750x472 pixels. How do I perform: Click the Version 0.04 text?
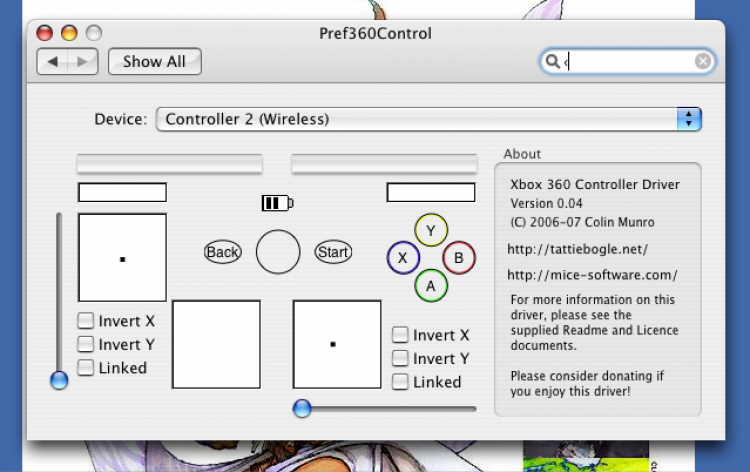point(546,203)
